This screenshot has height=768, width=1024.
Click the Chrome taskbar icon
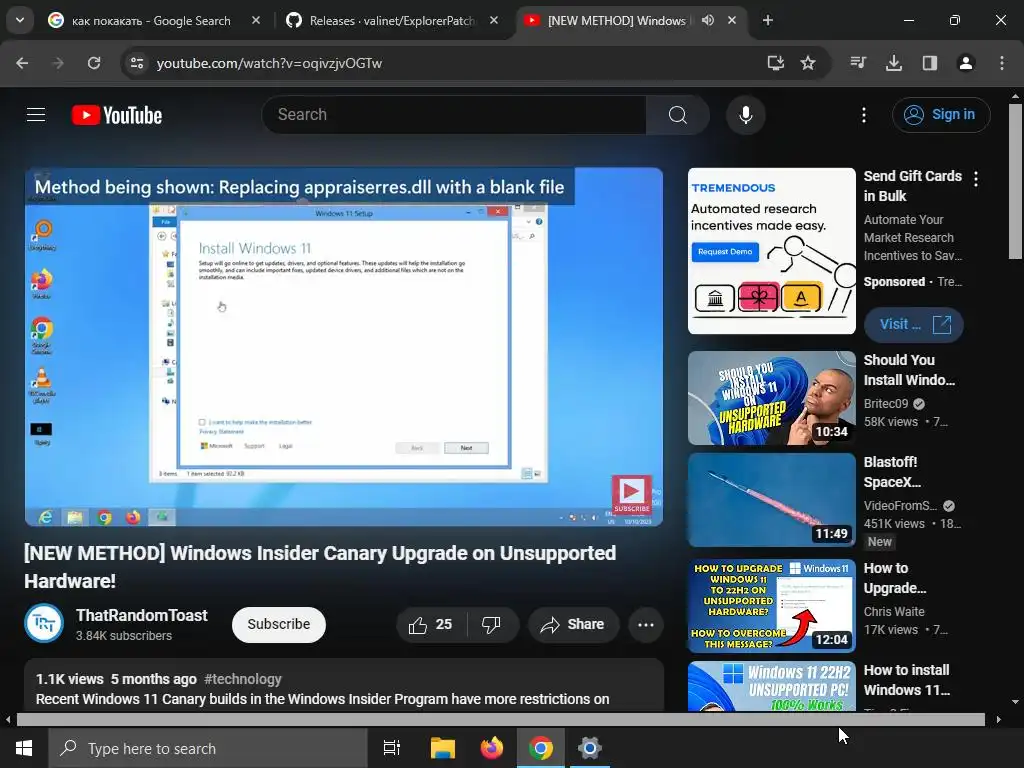click(541, 748)
